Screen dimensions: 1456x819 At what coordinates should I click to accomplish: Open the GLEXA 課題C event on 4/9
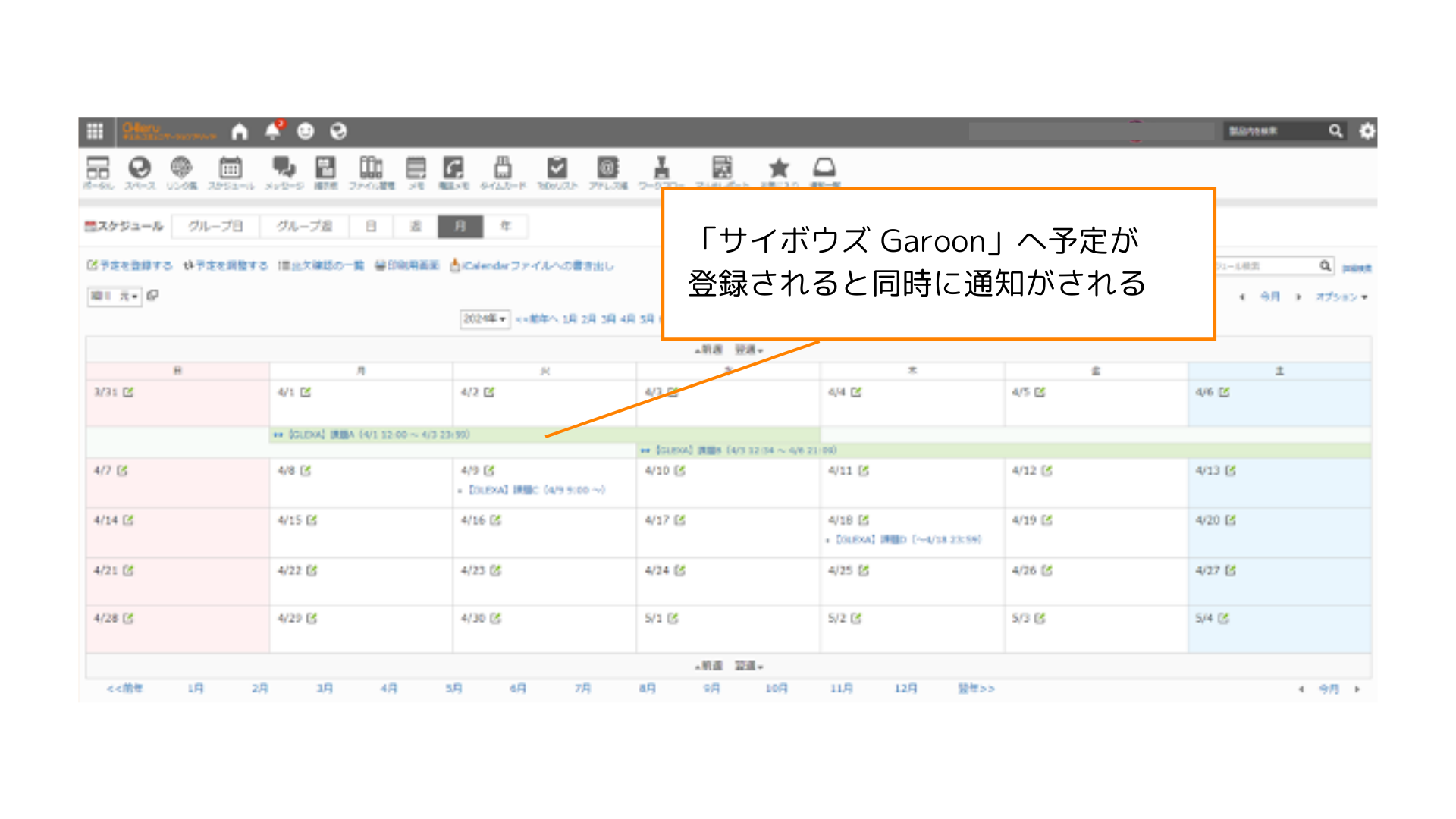(x=536, y=490)
